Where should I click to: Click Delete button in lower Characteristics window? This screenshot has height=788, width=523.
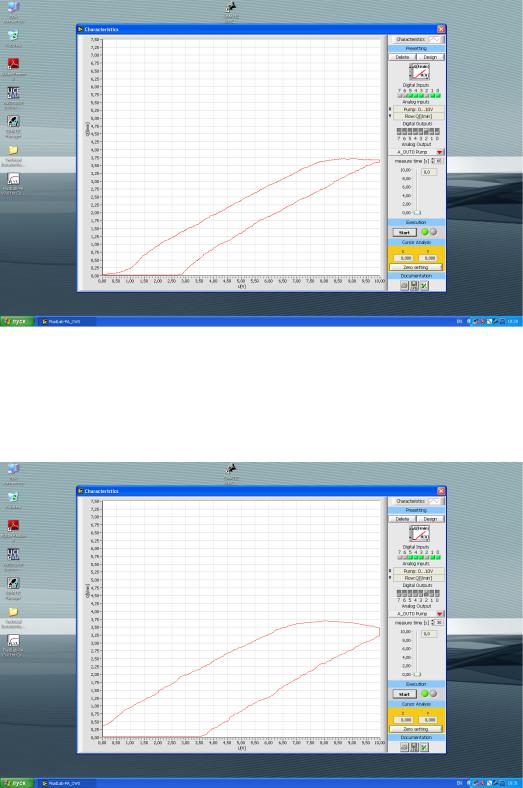(x=402, y=519)
